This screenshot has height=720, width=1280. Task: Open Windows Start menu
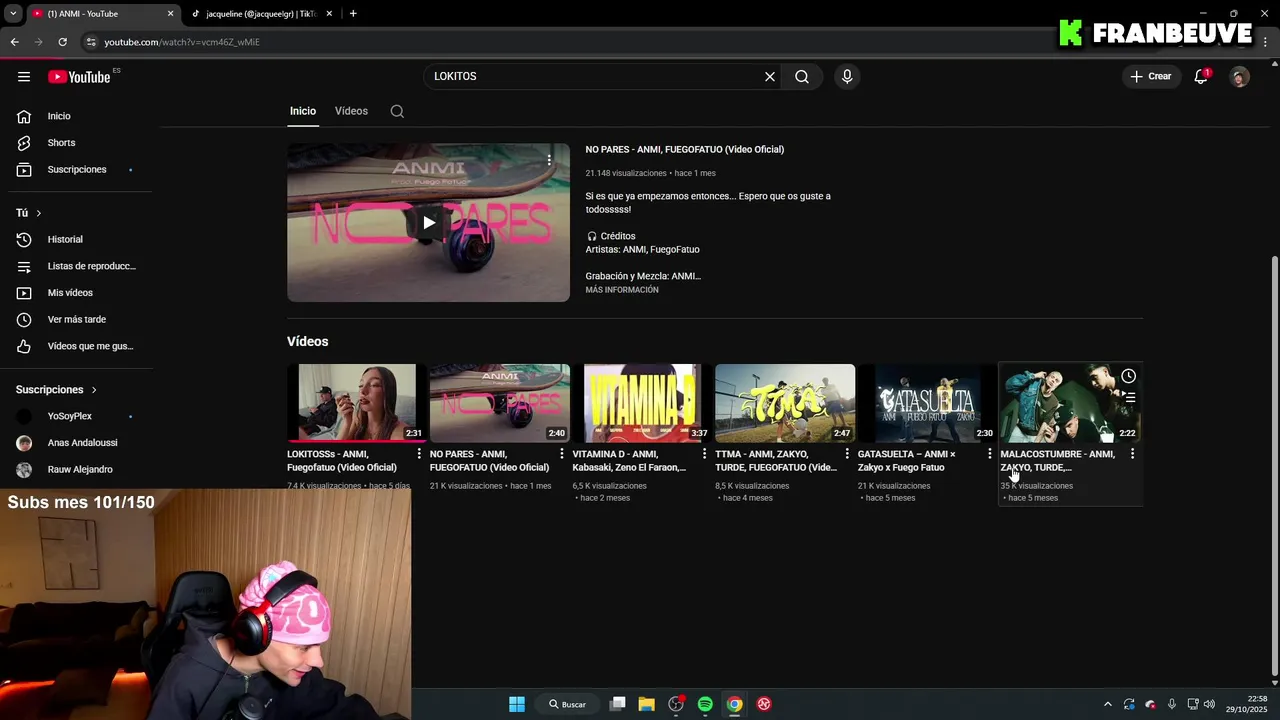coord(517,704)
